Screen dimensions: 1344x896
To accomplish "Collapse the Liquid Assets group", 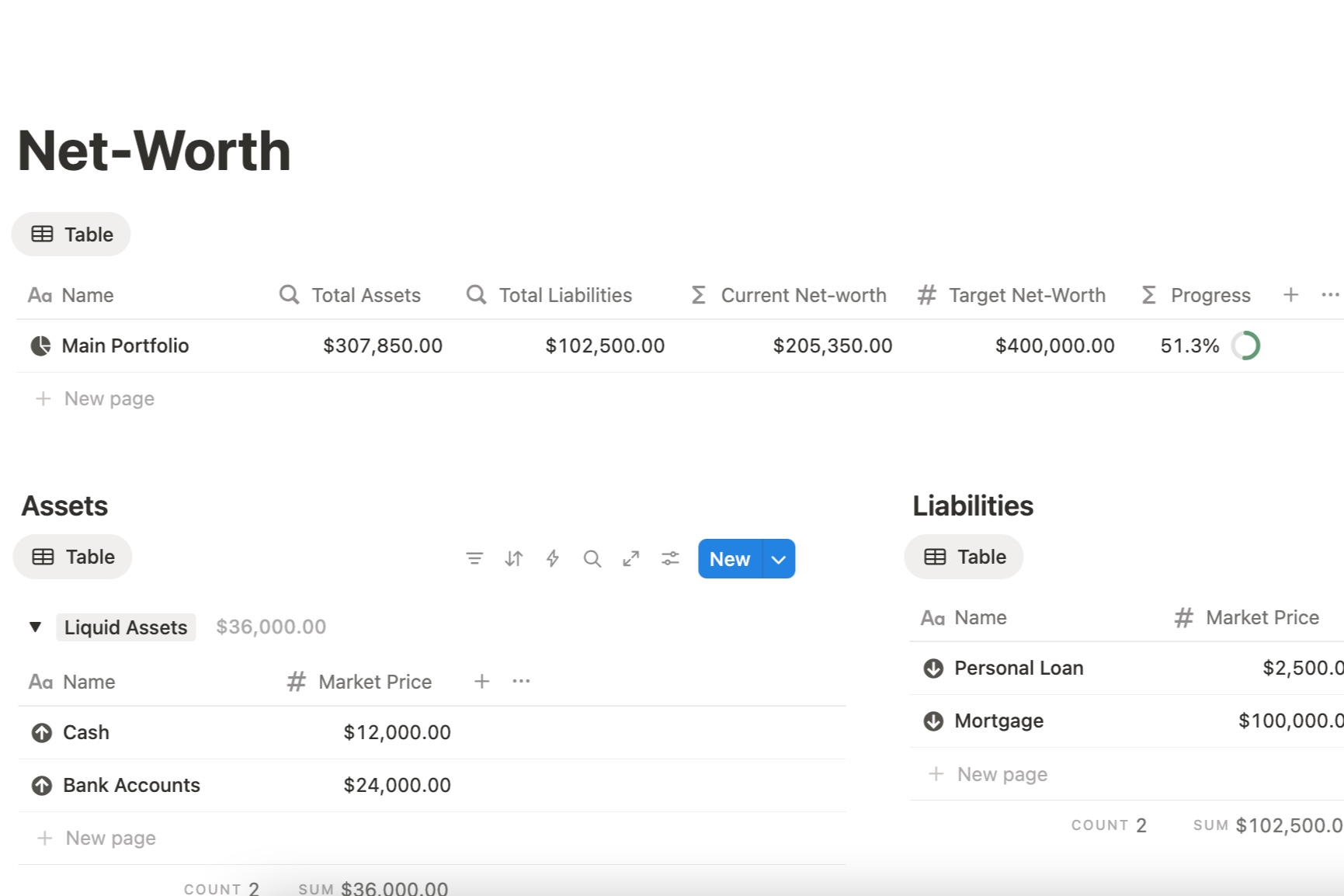I will (35, 627).
